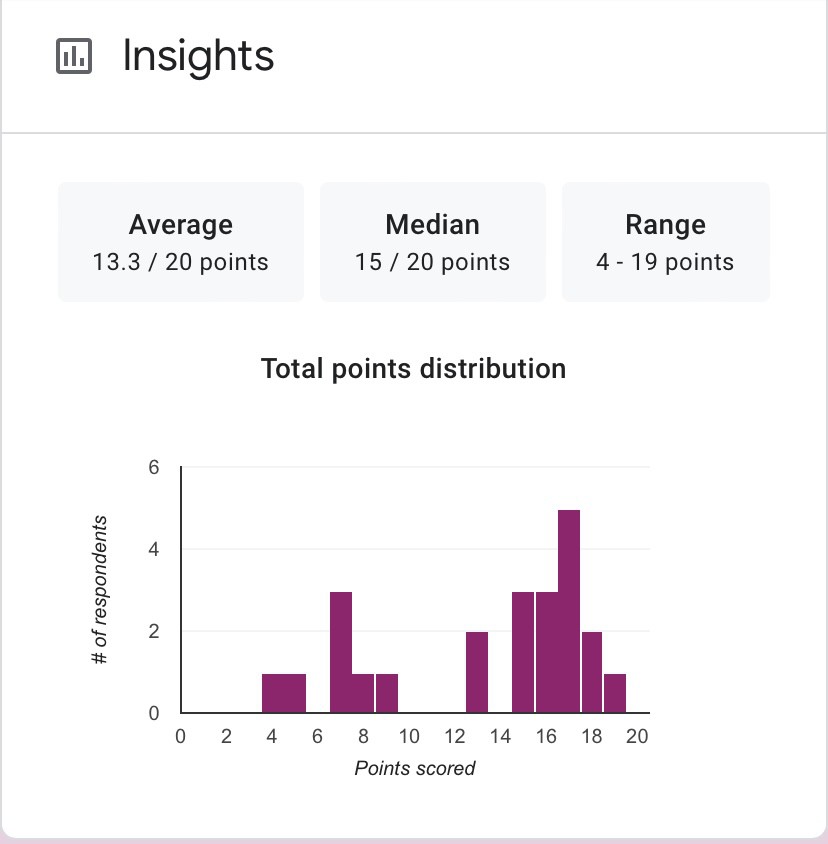Click the Total points distribution title
This screenshot has height=844, width=828.
(x=413, y=369)
